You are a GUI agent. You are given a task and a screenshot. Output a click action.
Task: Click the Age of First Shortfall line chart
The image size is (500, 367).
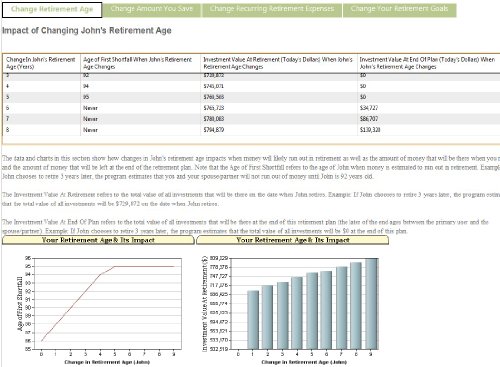pyautogui.click(x=107, y=304)
